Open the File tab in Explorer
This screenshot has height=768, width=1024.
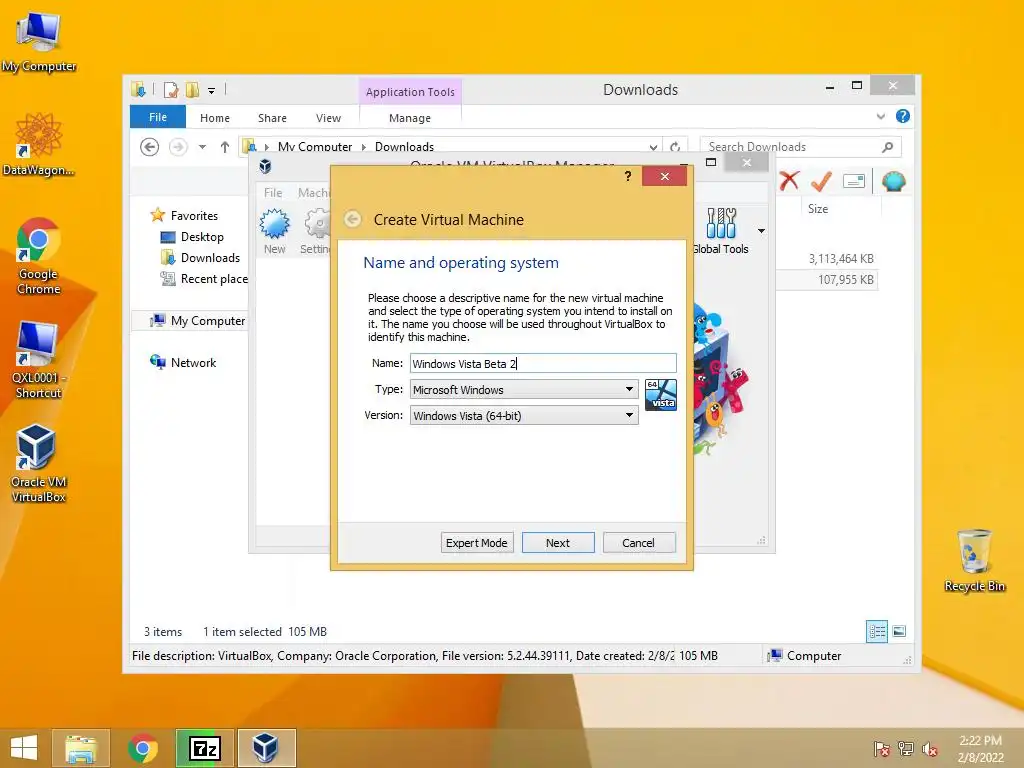coord(158,117)
